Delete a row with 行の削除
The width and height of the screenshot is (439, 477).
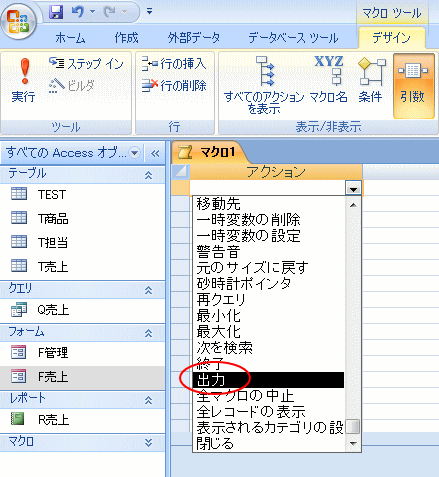coord(174,86)
